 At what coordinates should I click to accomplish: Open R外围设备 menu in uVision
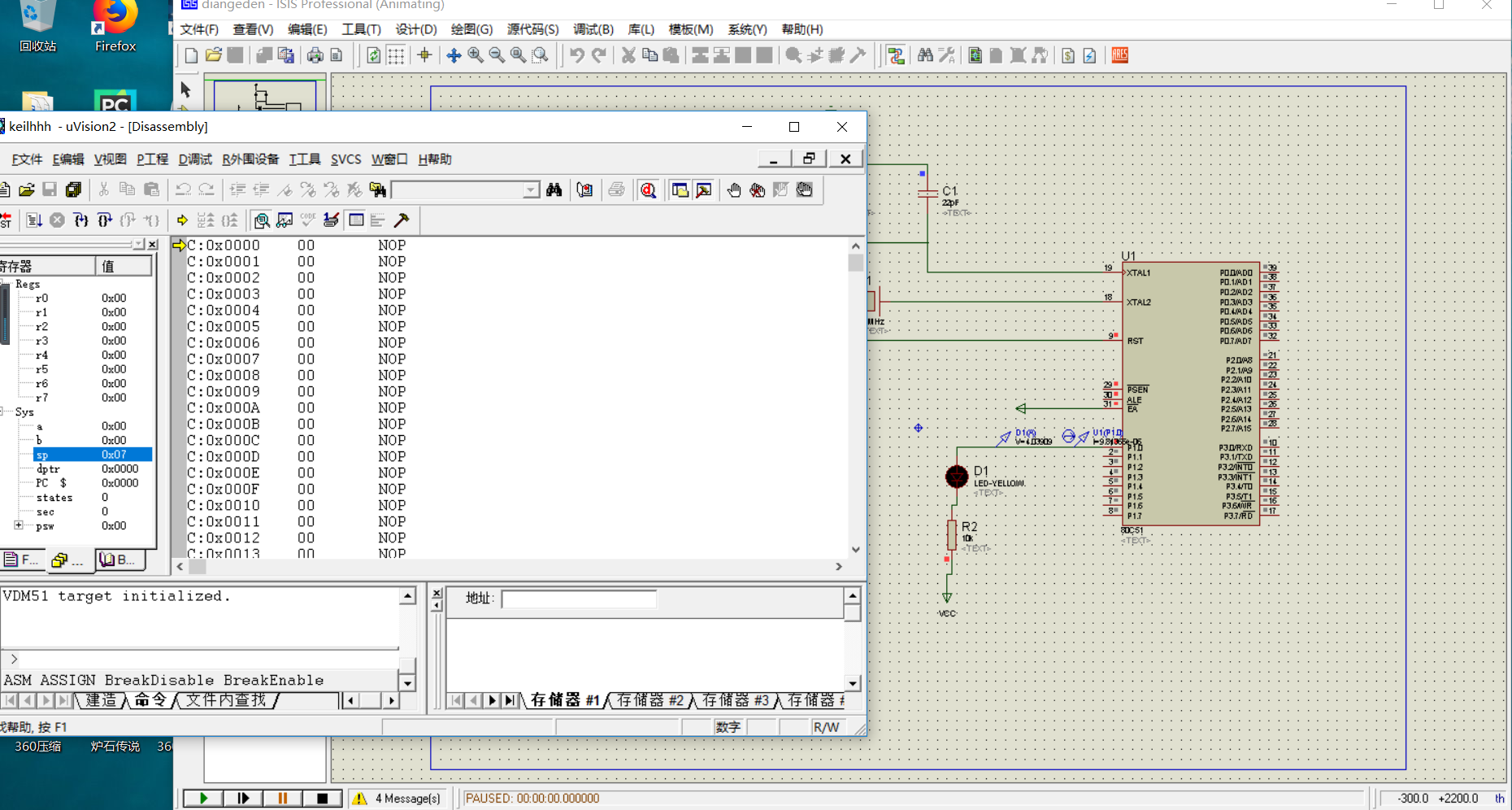click(250, 159)
